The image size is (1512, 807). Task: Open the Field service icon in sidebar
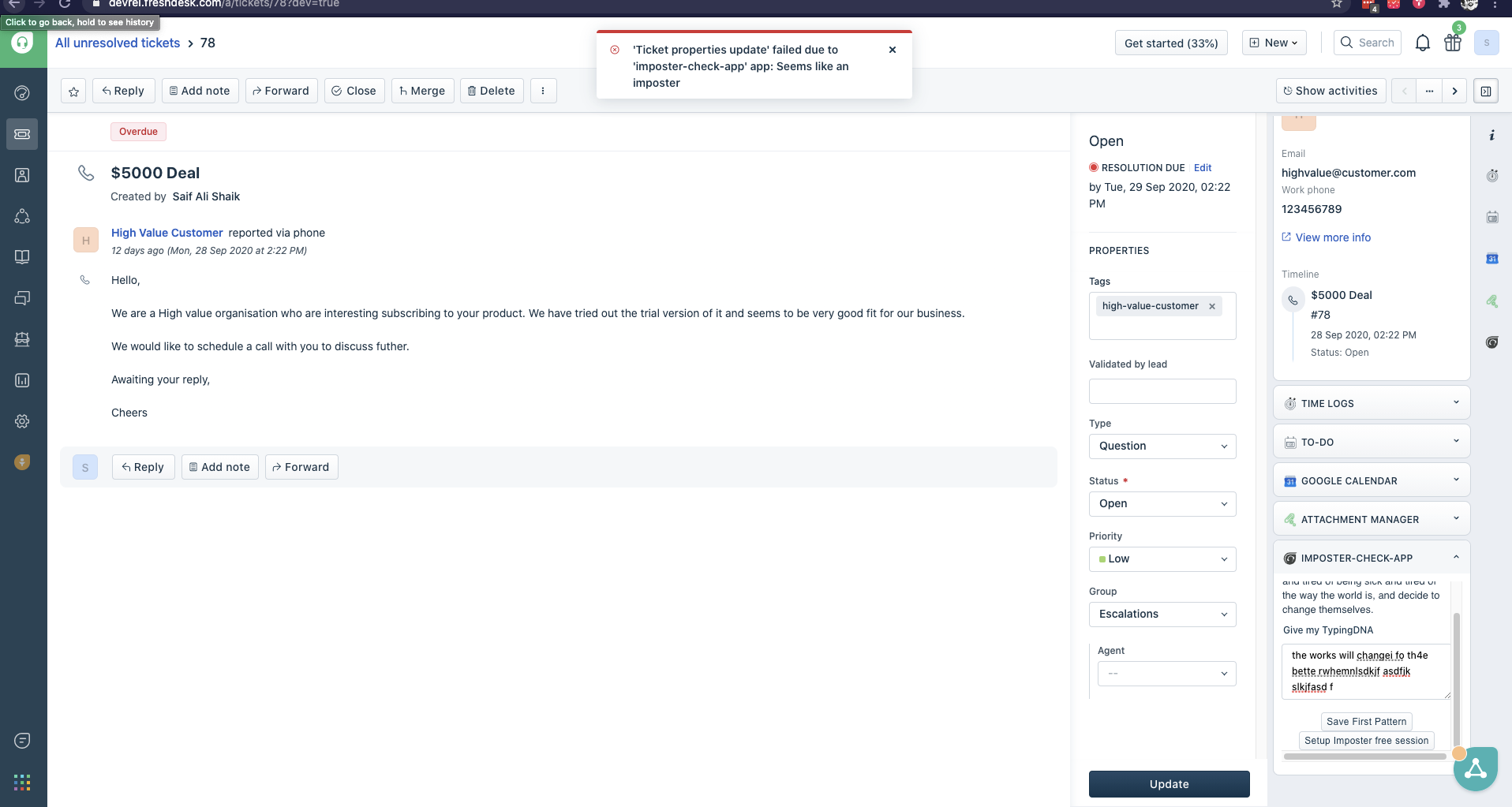(x=22, y=339)
